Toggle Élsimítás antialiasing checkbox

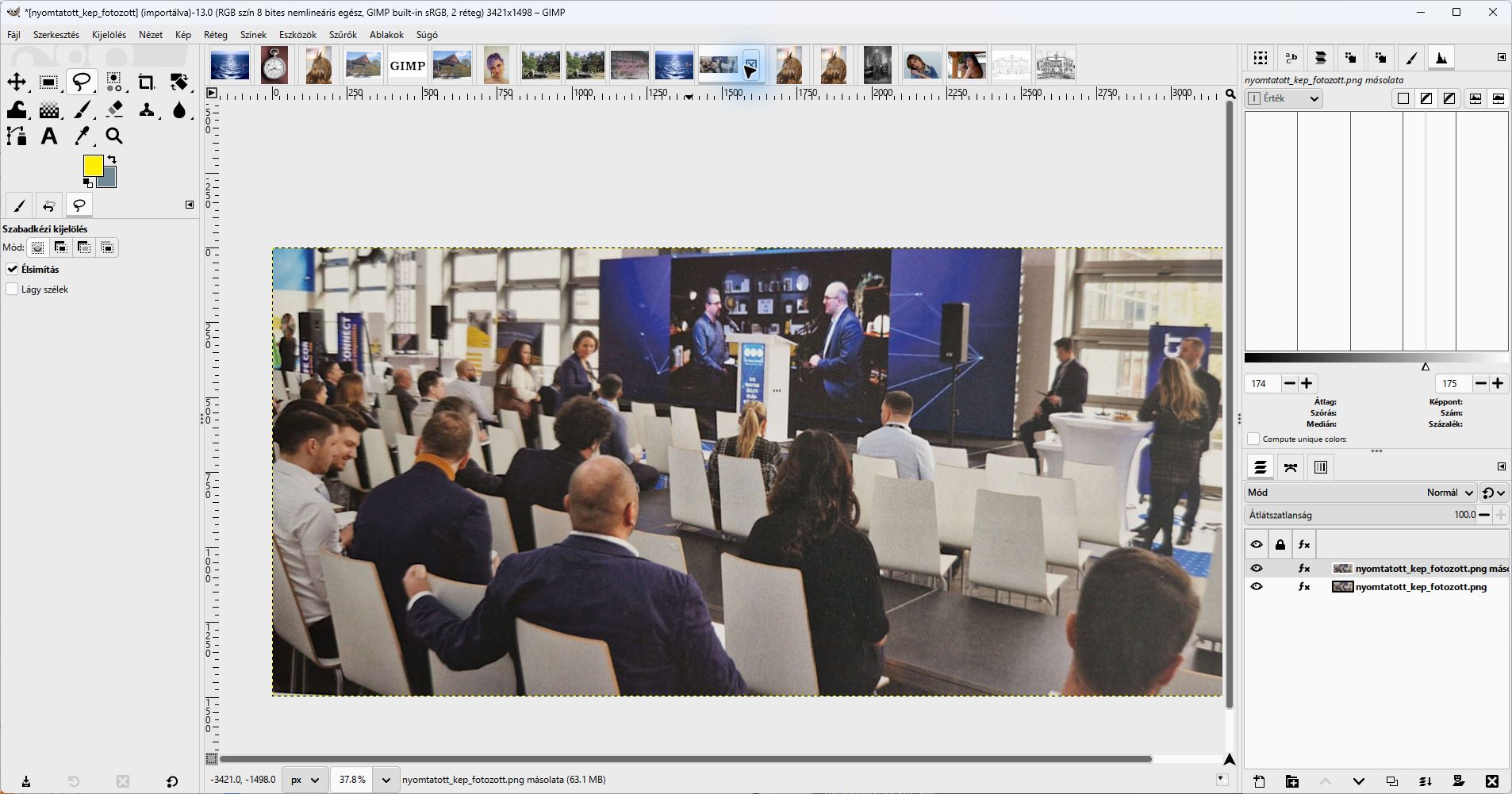[12, 270]
